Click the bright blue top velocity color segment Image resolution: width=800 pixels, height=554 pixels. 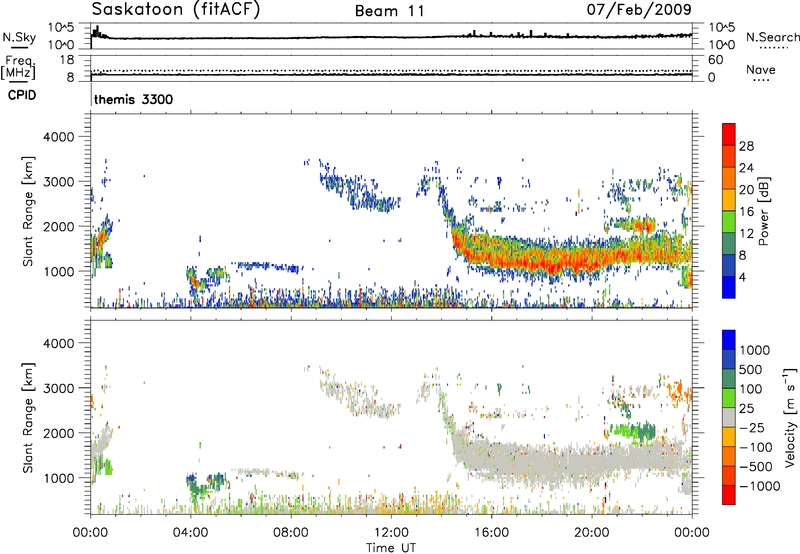coord(729,340)
